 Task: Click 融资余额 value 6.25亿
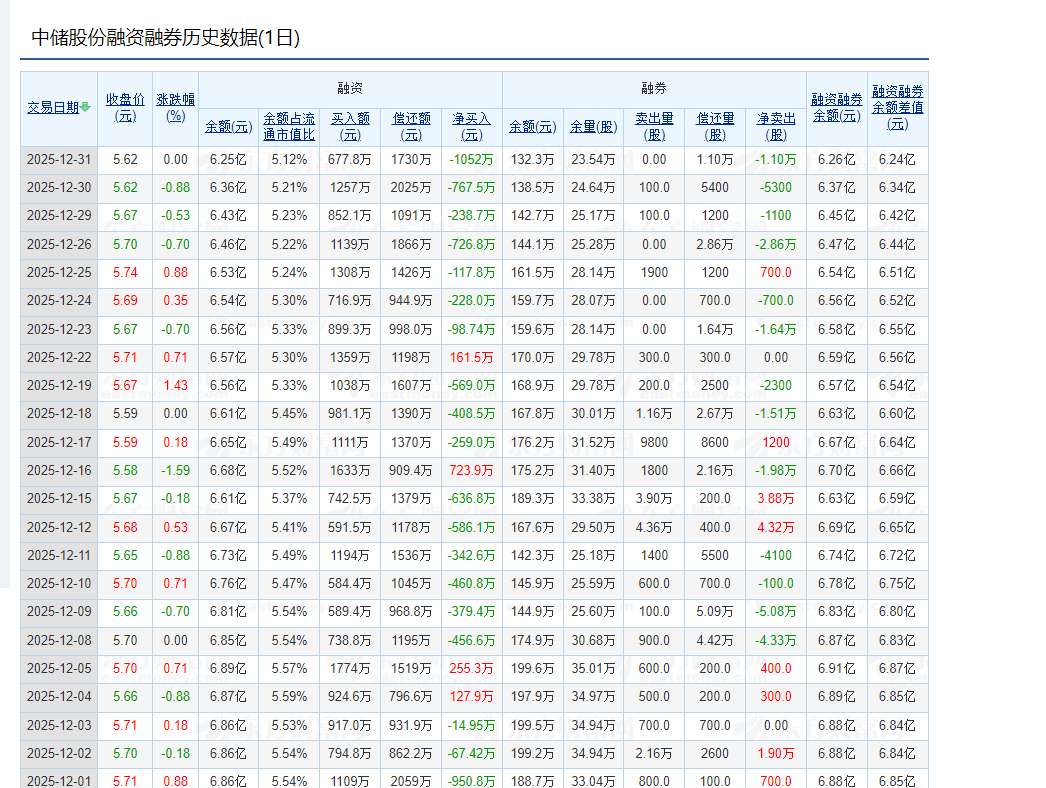(x=228, y=159)
